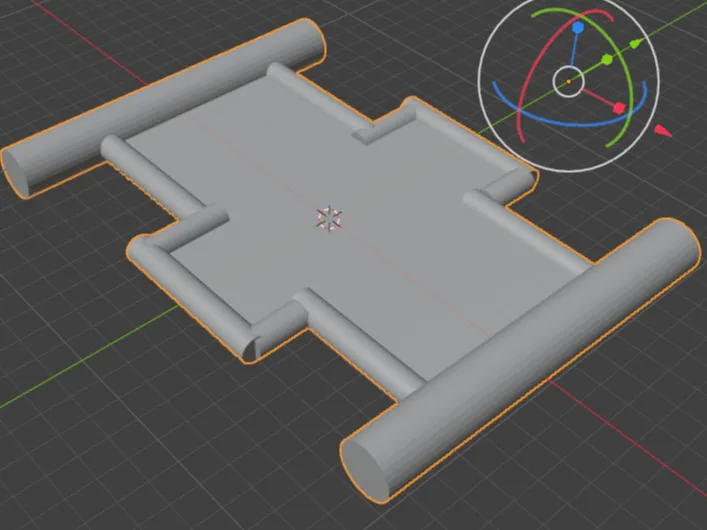Click the green Y-axis move arrow tip

click(635, 44)
